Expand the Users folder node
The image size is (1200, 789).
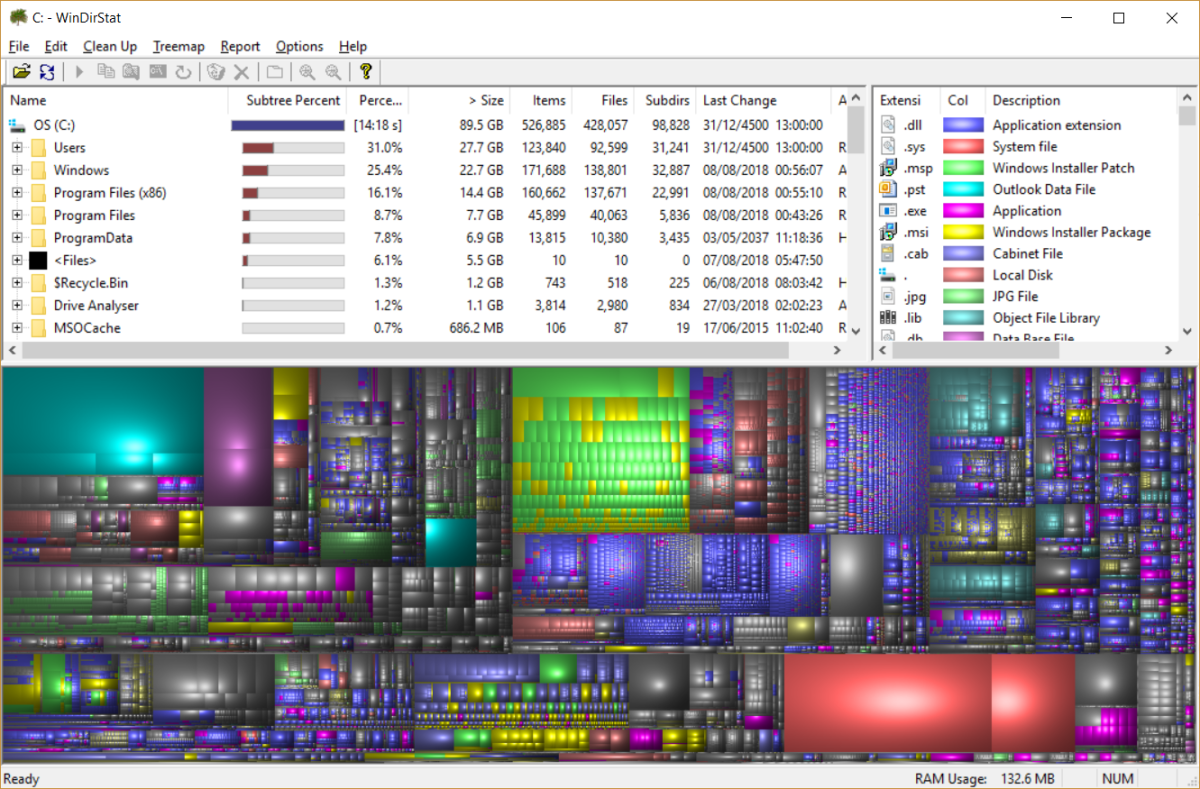pos(18,147)
